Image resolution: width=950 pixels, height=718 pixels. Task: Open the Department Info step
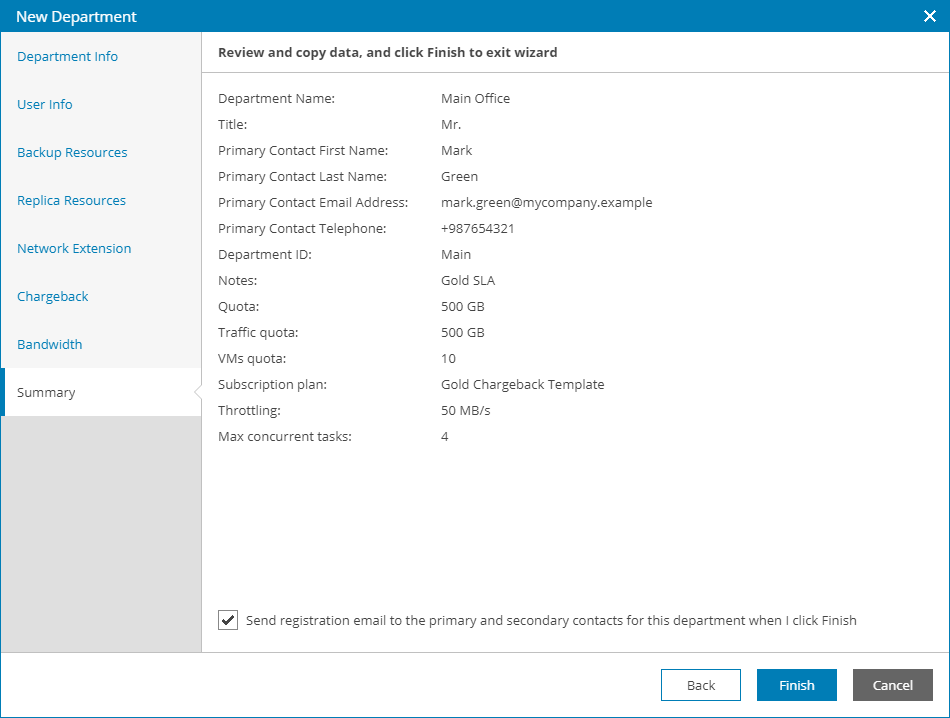pyautogui.click(x=67, y=57)
